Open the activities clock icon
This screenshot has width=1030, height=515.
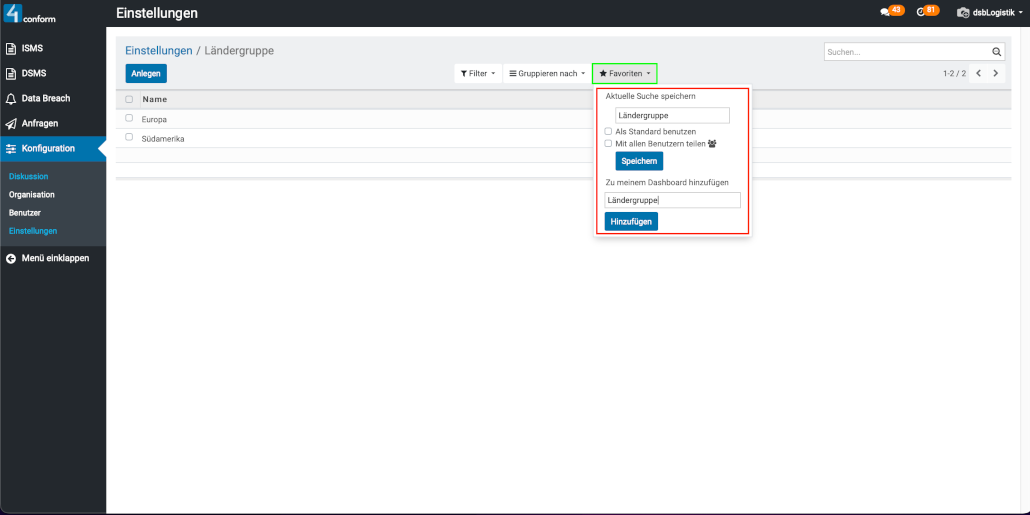click(920, 12)
